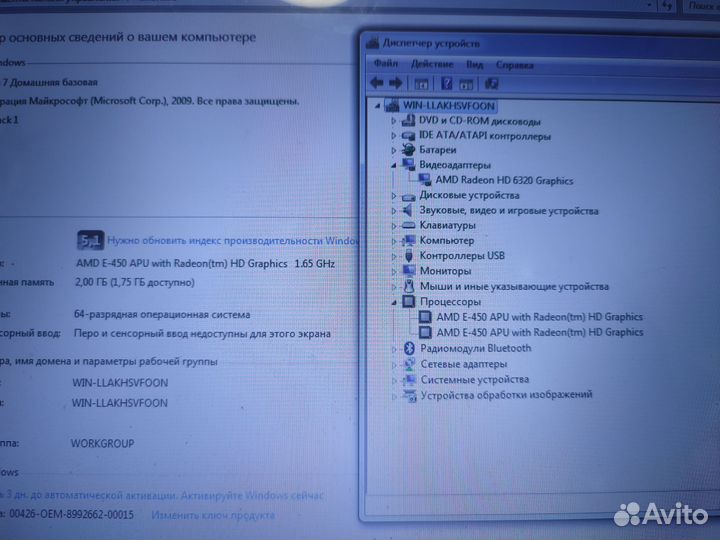
Task: Select first AMD E-450 APU processor entry
Action: point(540,317)
